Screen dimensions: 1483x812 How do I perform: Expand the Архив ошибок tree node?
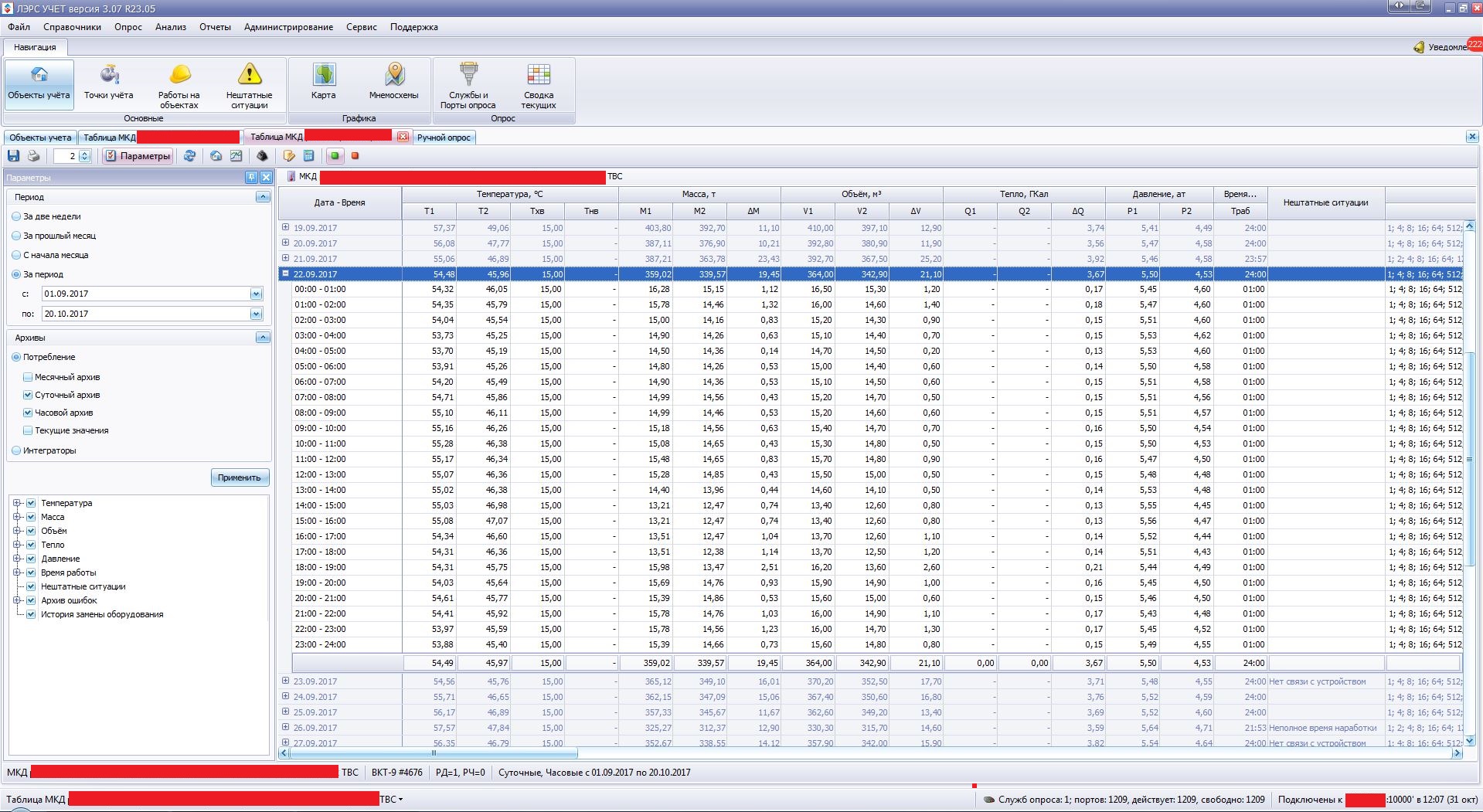pos(17,601)
